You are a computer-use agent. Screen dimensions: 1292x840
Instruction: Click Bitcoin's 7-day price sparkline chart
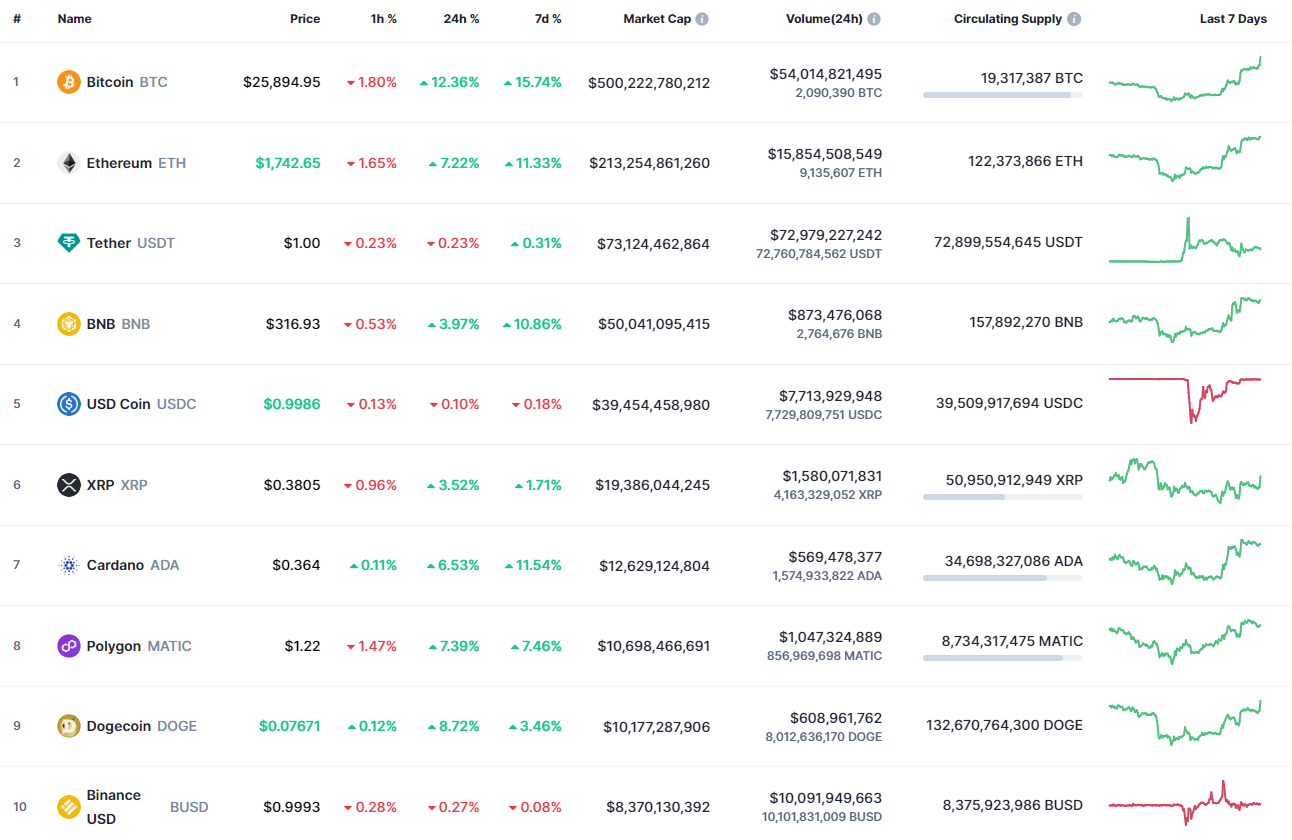(x=1186, y=82)
